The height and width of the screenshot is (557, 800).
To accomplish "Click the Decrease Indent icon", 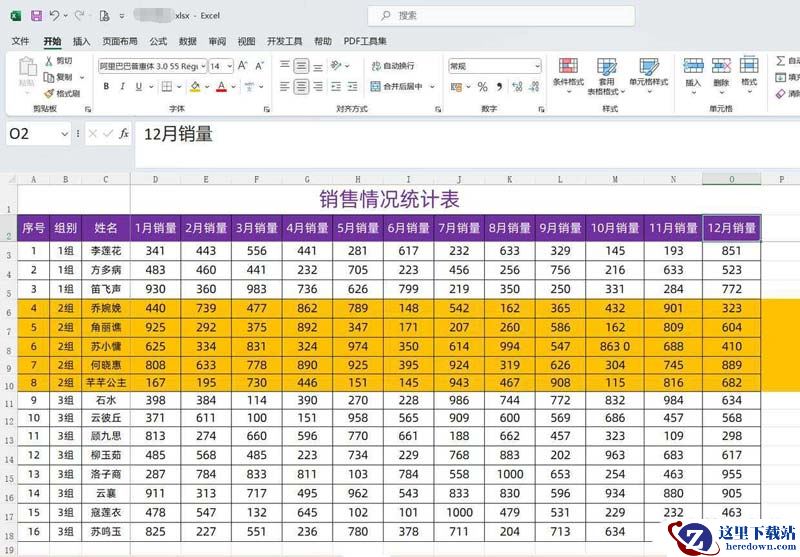I will tap(336, 87).
